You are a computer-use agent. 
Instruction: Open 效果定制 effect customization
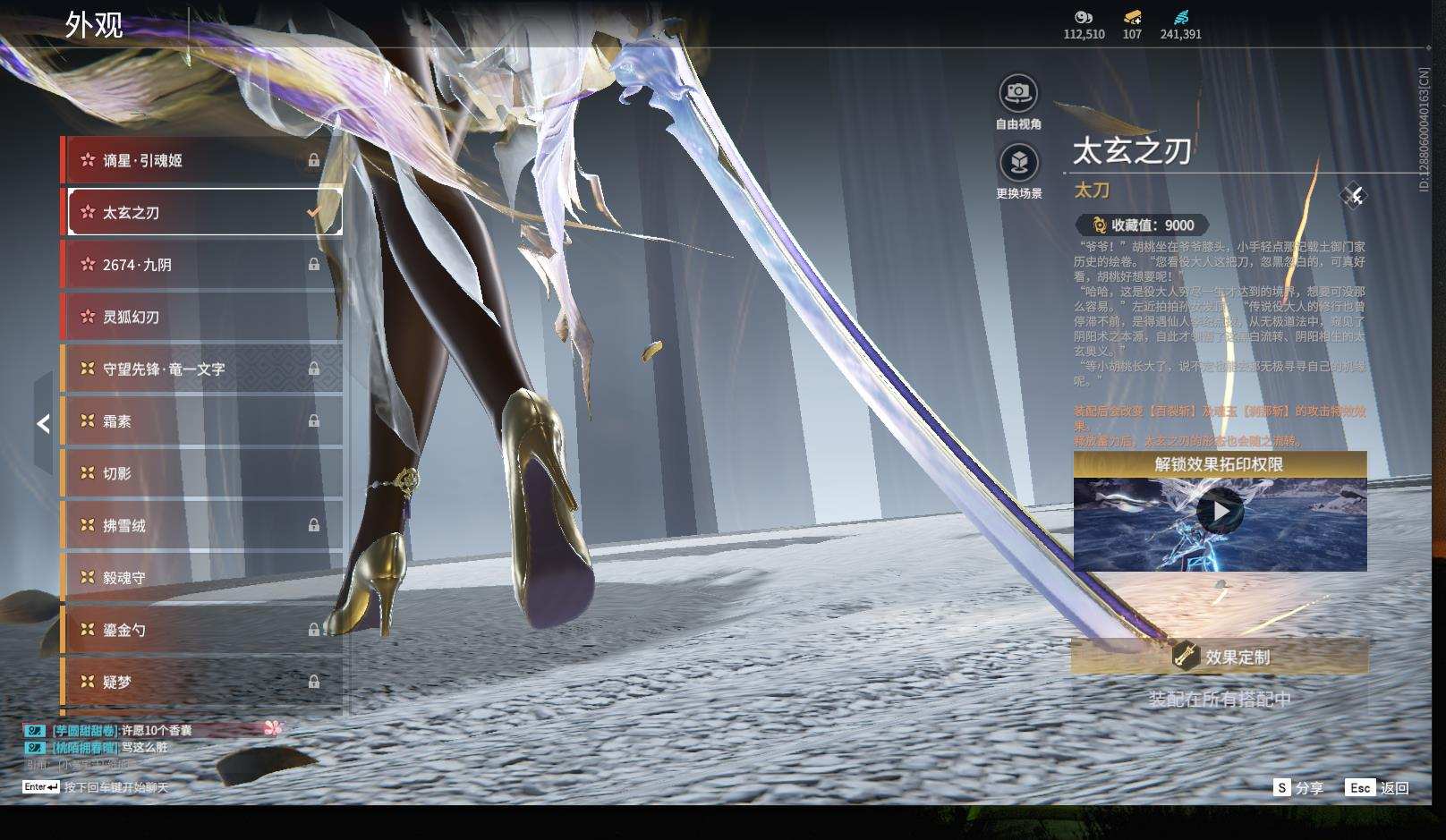(x=1219, y=657)
